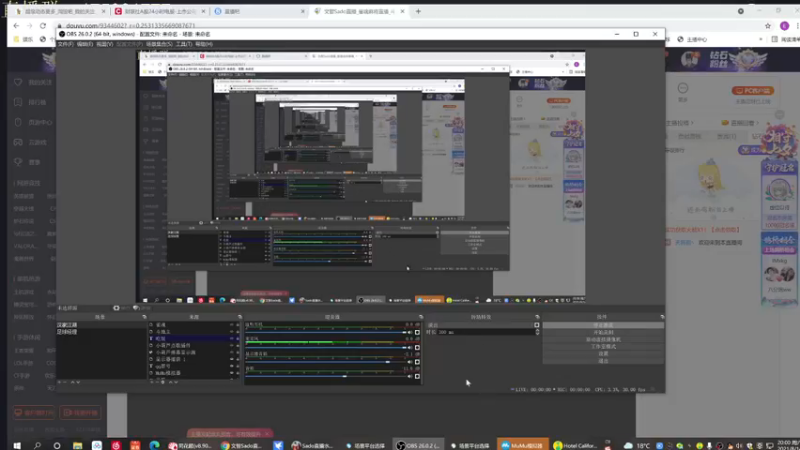800x450 pixels.
Task: Switch to OBS 26.0.2 taskbar button
Action: [x=418, y=445]
